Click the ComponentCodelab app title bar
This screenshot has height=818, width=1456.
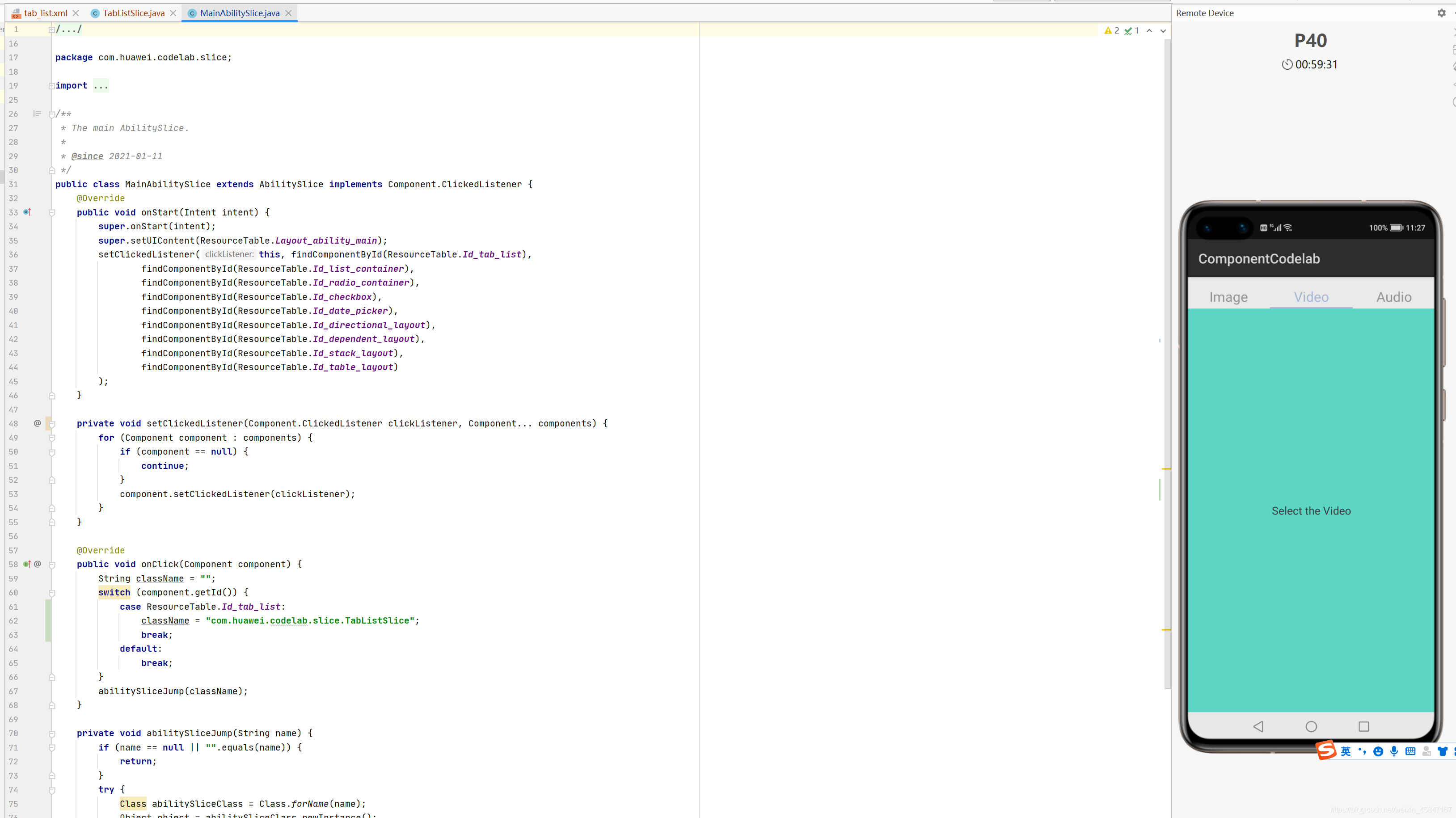pos(1311,258)
